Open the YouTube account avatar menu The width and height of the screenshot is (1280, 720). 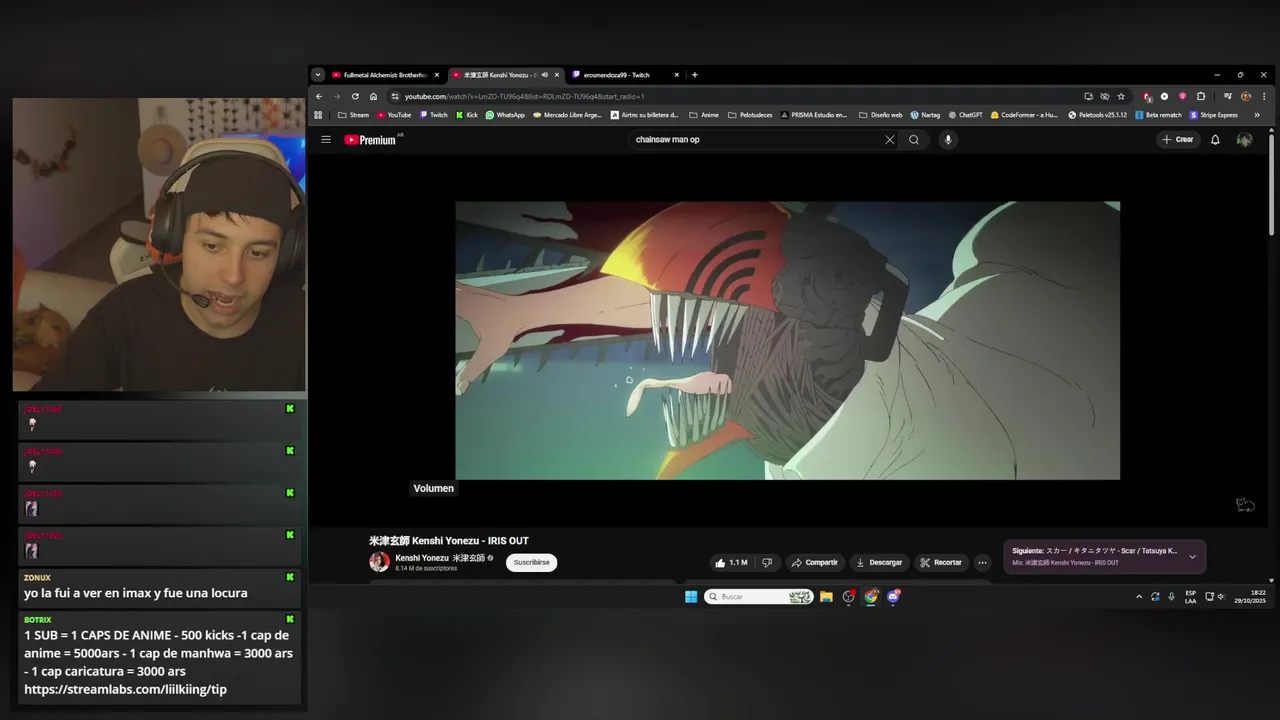[x=1244, y=140]
